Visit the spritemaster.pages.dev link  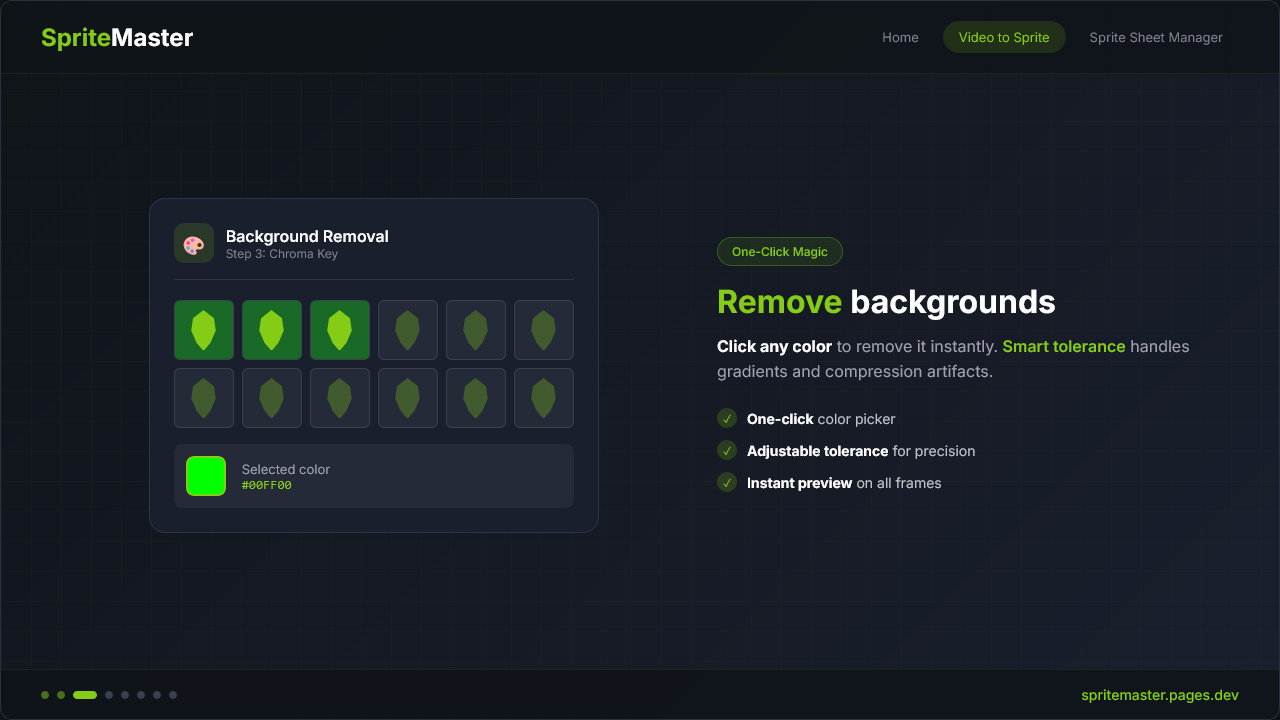coord(1159,694)
